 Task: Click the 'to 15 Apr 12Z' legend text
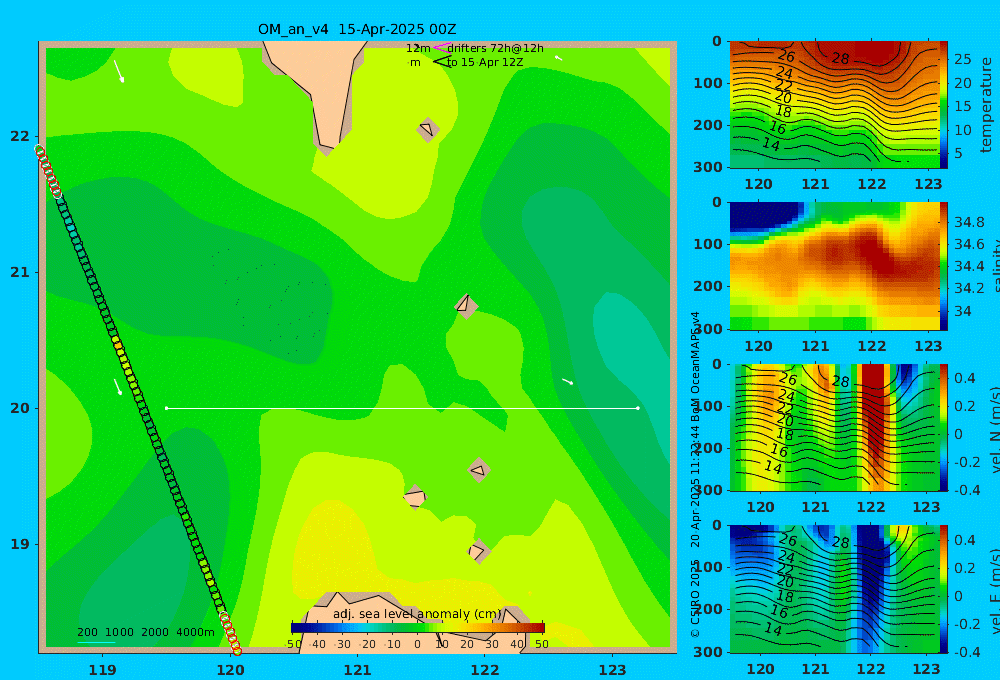(x=485, y=62)
